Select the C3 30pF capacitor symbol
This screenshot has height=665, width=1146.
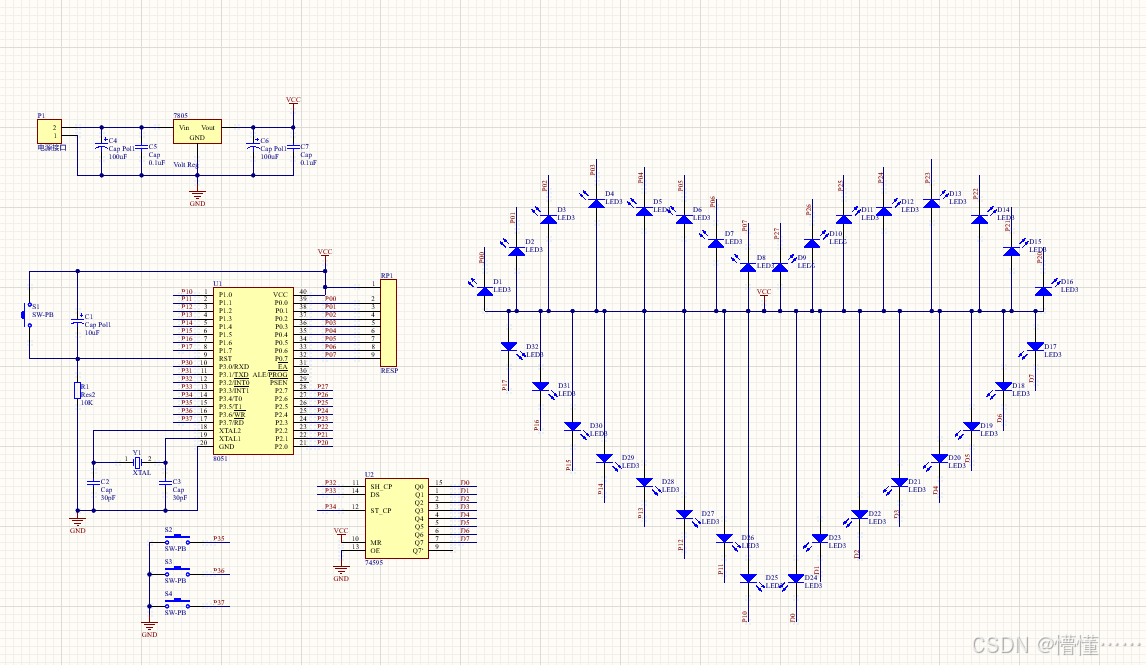click(x=165, y=482)
